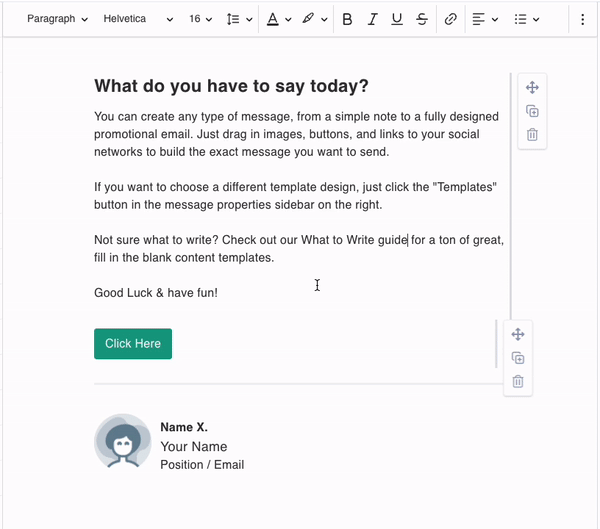Screen dimensions: 600x529
Task: Open line height spacing options
Action: tap(238, 19)
